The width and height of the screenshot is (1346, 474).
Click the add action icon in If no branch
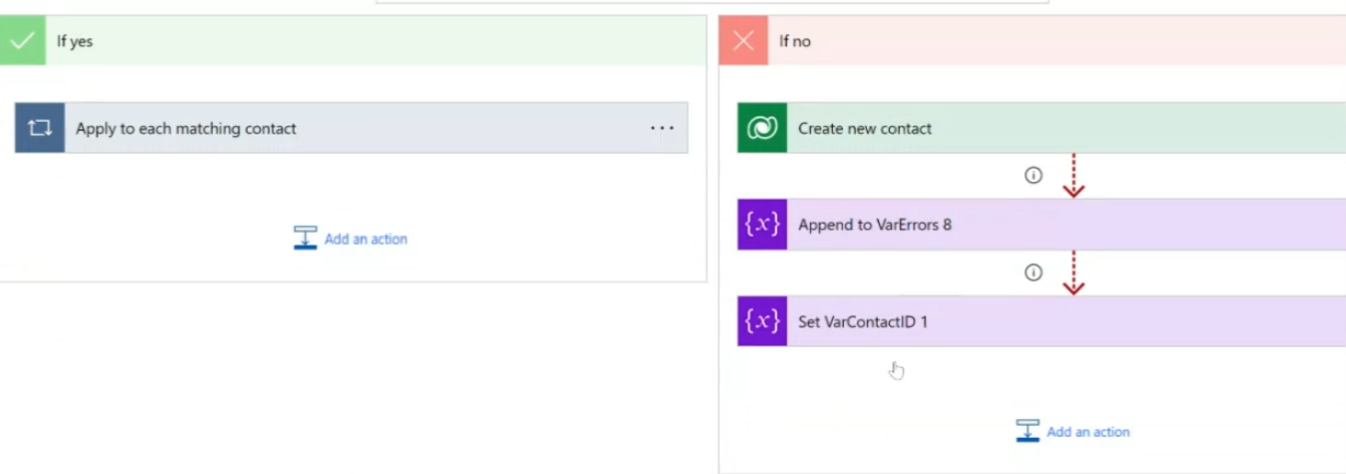1027,431
